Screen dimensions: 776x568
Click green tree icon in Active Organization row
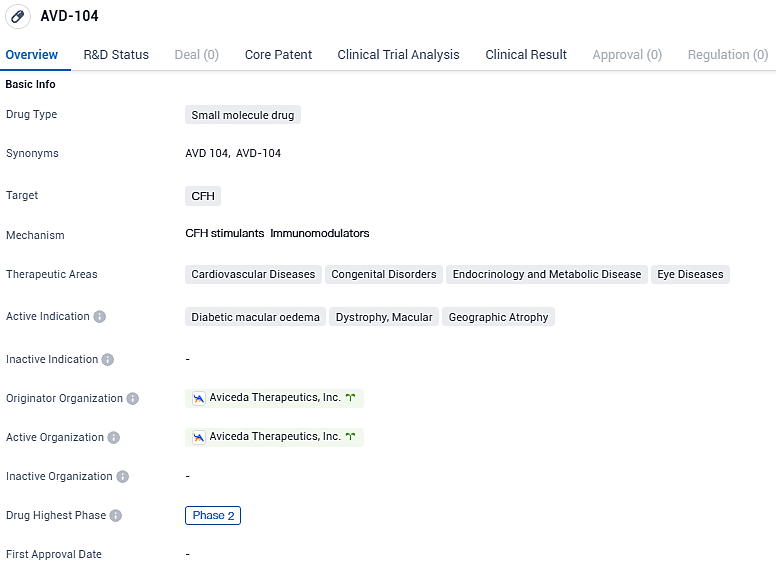tap(351, 437)
